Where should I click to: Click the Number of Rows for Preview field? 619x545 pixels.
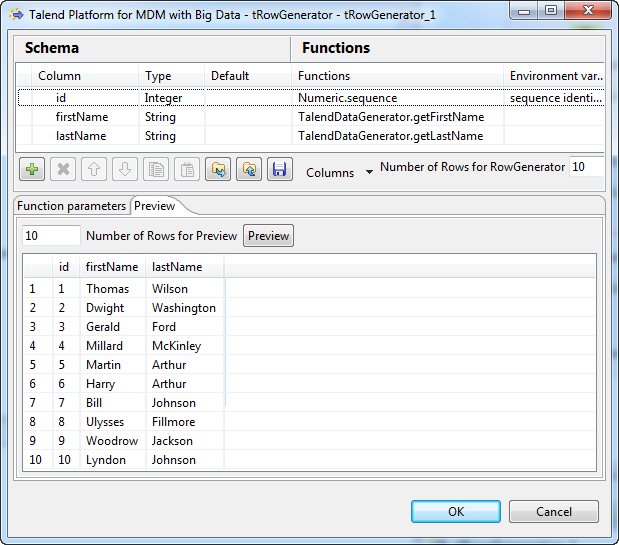(51, 236)
